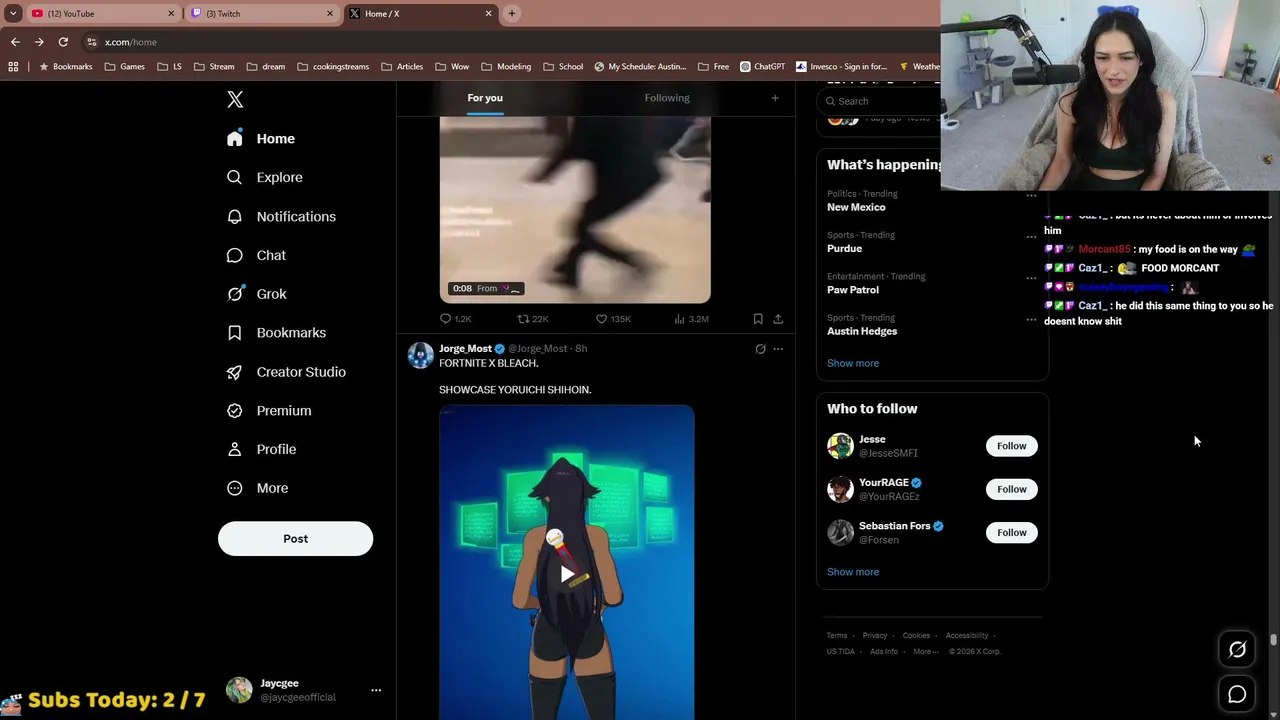1280x720 pixels.
Task: Select the For you timeline tab
Action: point(485,98)
